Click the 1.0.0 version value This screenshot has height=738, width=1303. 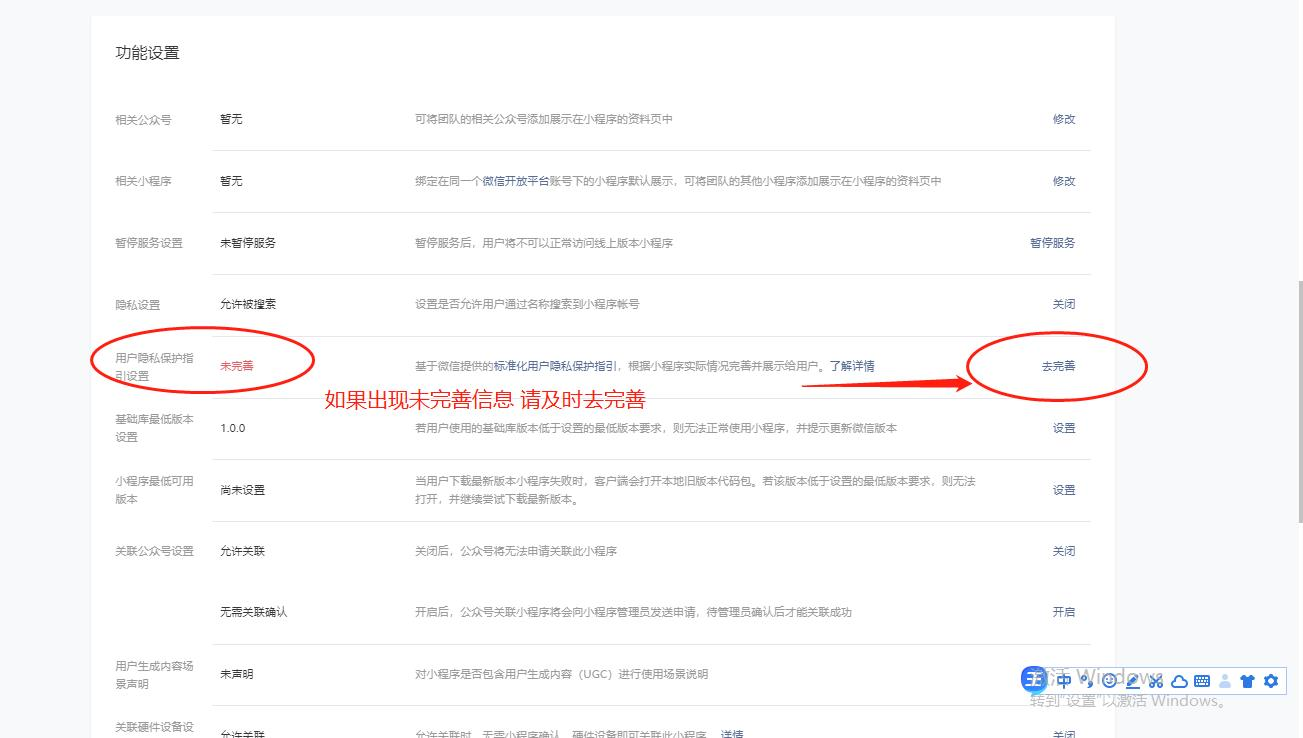[x=232, y=428]
